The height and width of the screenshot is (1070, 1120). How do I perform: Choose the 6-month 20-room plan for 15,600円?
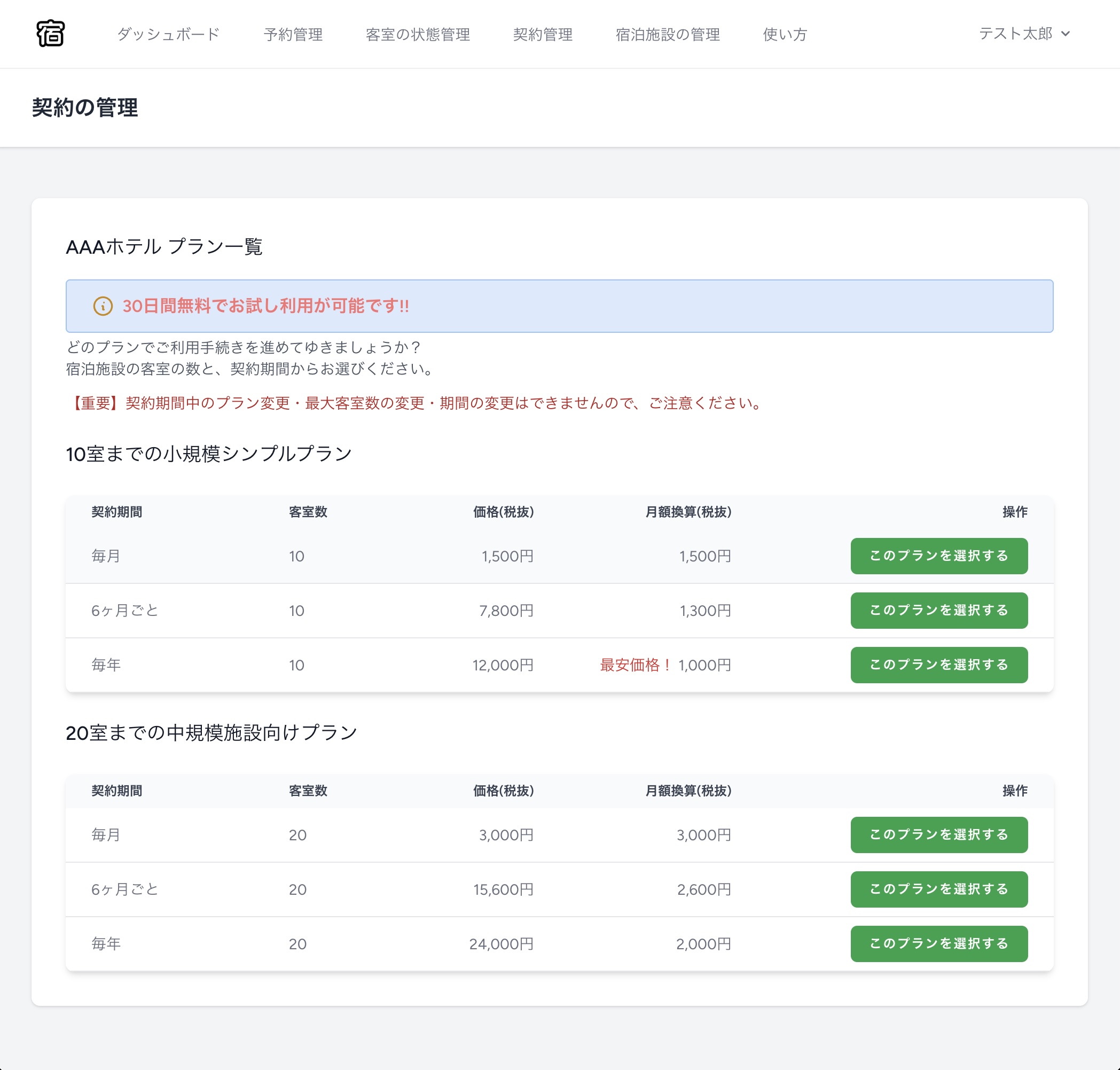point(938,889)
